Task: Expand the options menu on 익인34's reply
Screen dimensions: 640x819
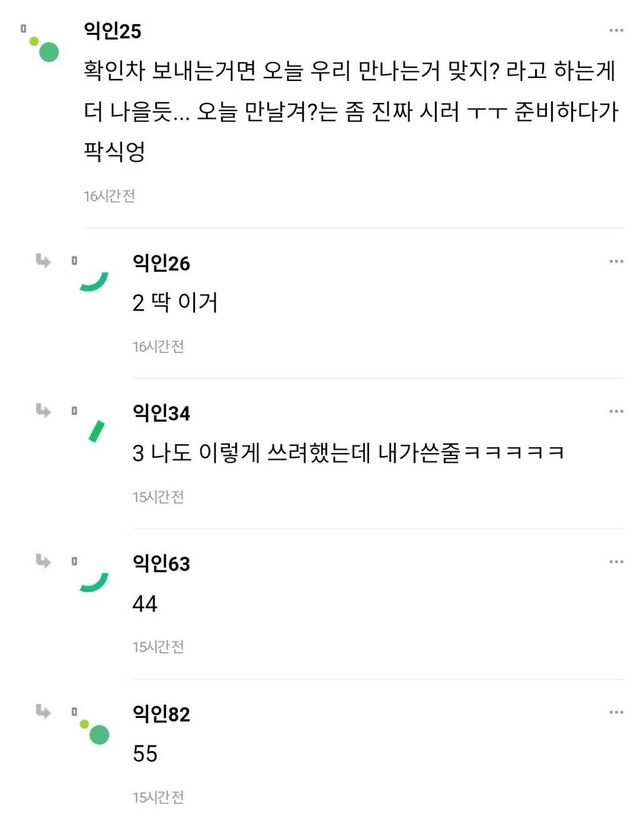Action: 616,412
